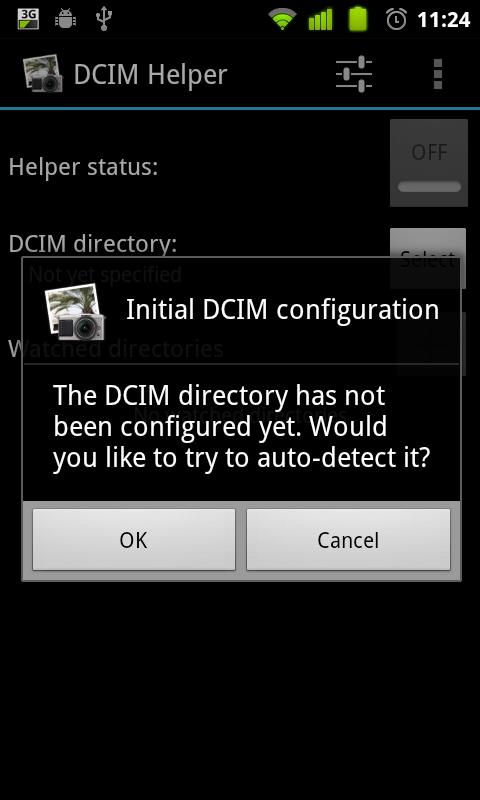Viewport: 480px width, 800px height.
Task: Tap the 11:24 clock in status bar
Action: pos(444,20)
